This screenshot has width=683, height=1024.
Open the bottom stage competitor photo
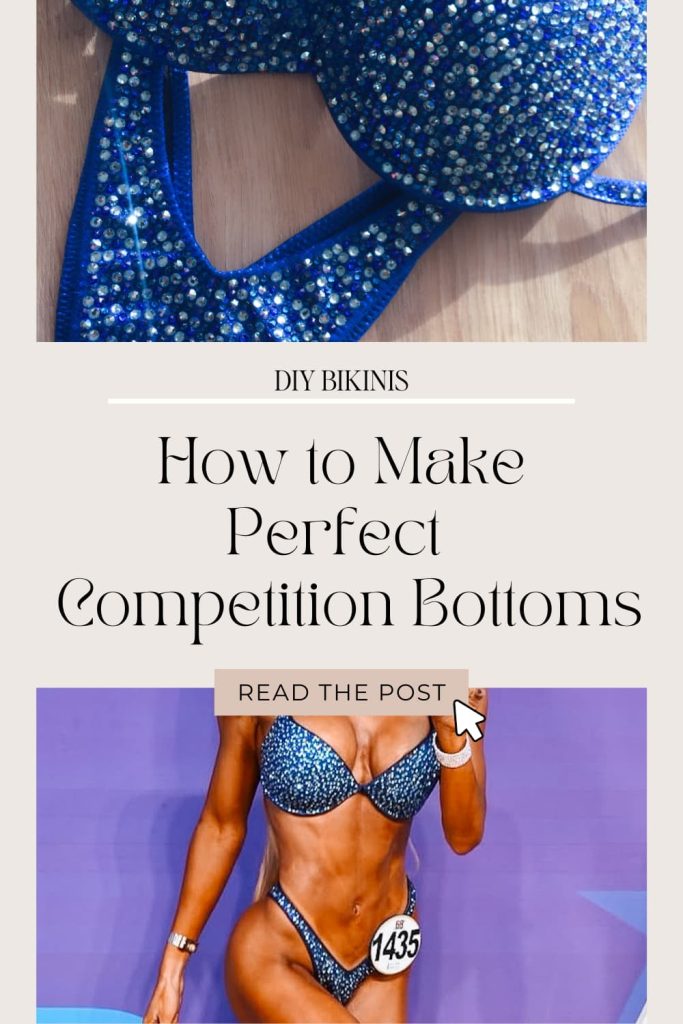coord(342,856)
